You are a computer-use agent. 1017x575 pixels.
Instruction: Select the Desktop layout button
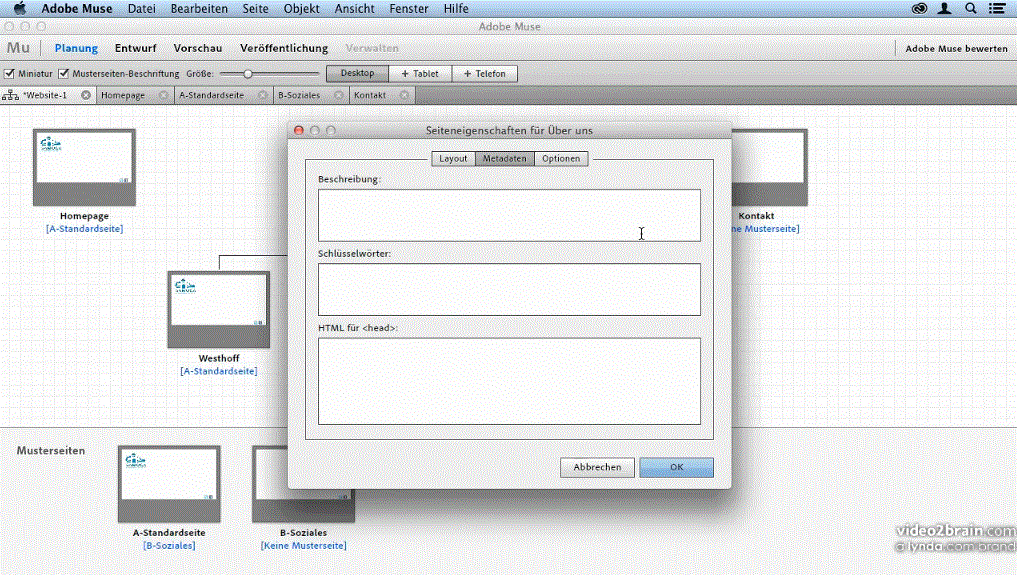click(357, 73)
